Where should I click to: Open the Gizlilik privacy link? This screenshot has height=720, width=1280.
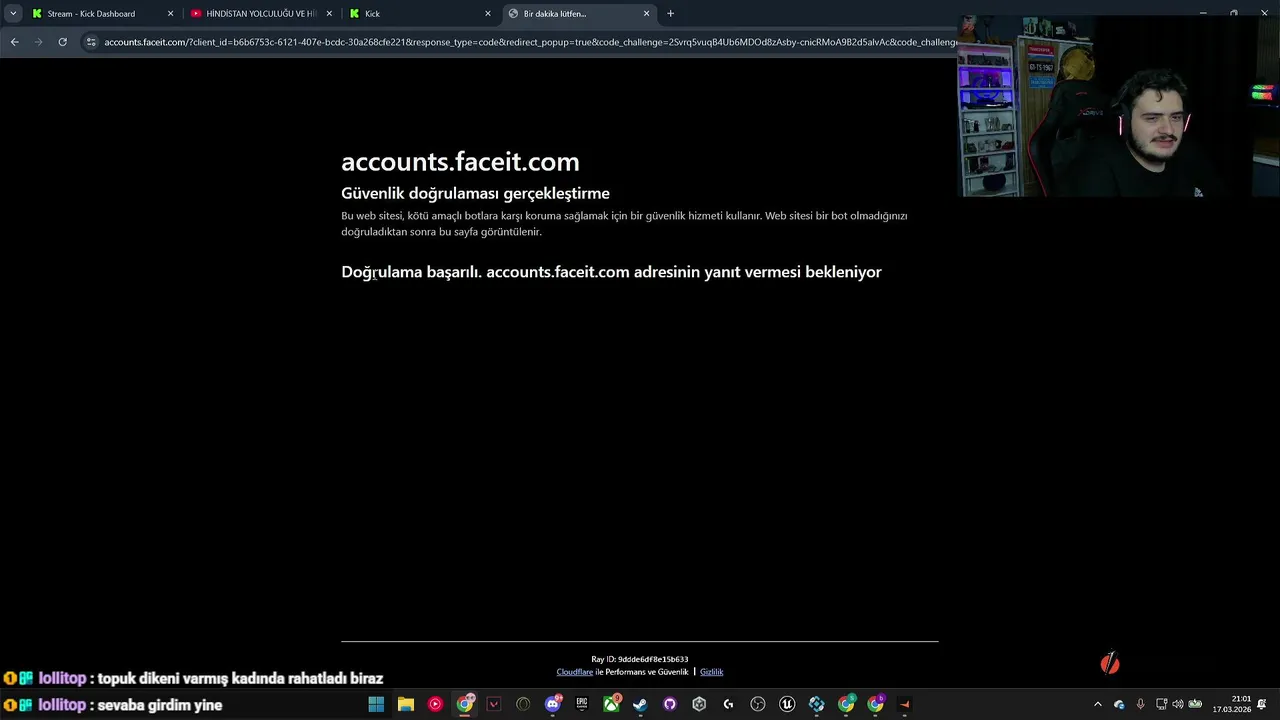pos(711,672)
